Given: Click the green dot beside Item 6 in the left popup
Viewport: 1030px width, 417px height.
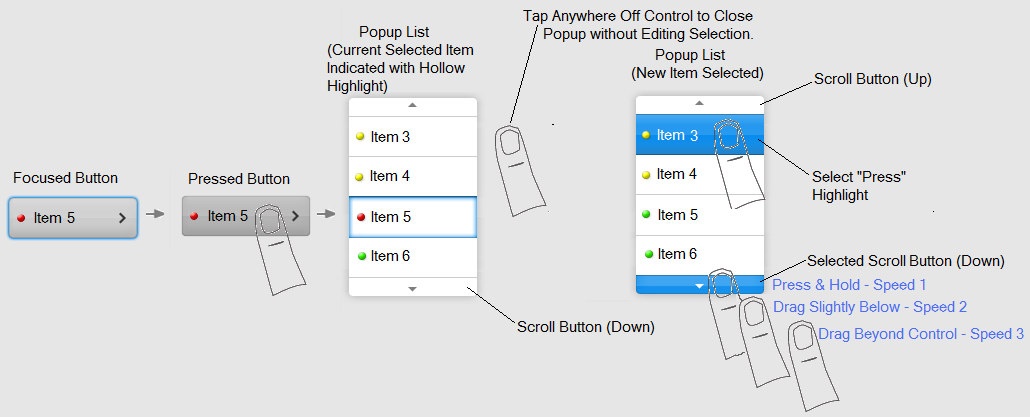Looking at the screenshot, I should (x=359, y=256).
